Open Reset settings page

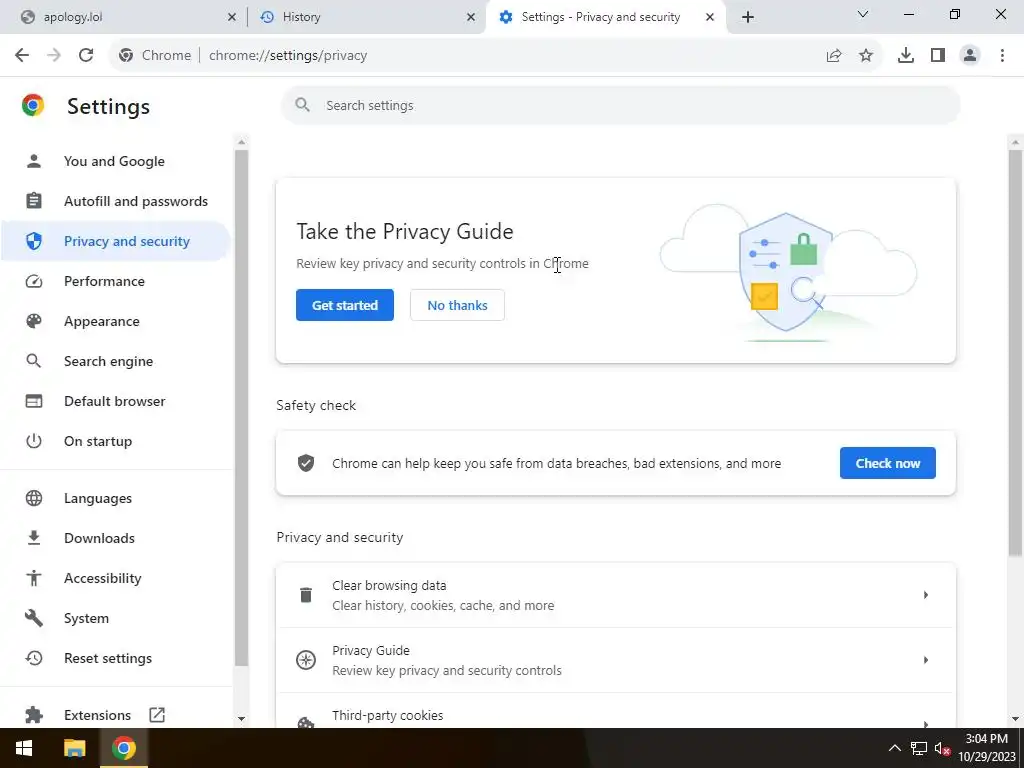(x=114, y=658)
